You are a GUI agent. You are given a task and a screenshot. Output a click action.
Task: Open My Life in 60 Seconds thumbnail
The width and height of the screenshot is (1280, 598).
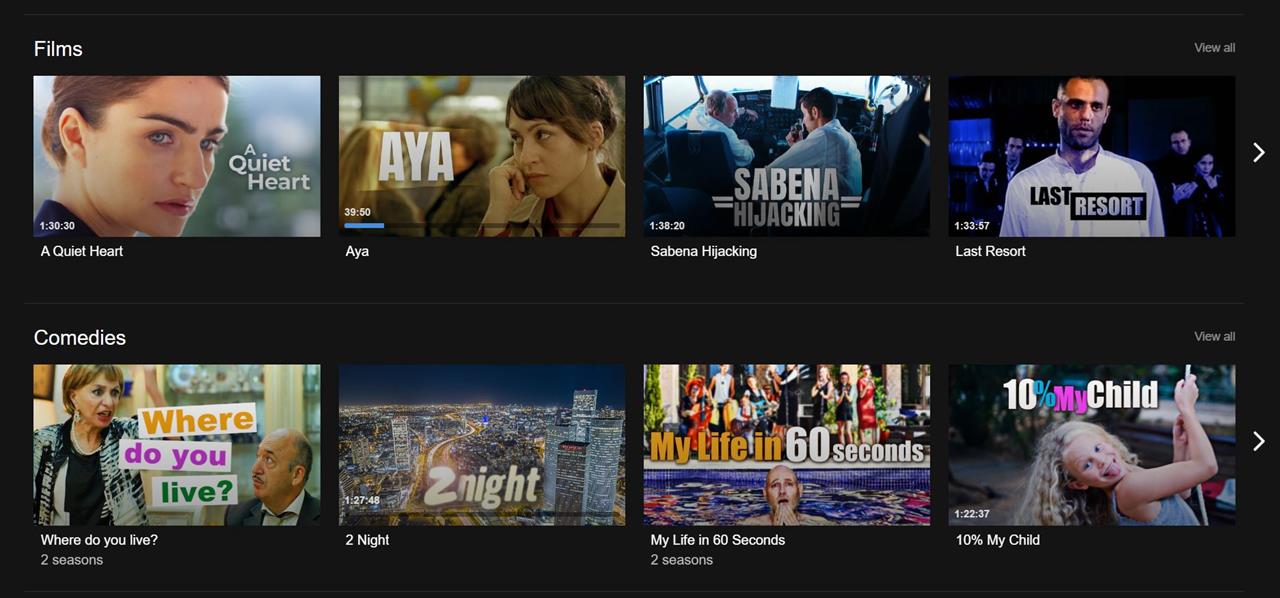(787, 445)
